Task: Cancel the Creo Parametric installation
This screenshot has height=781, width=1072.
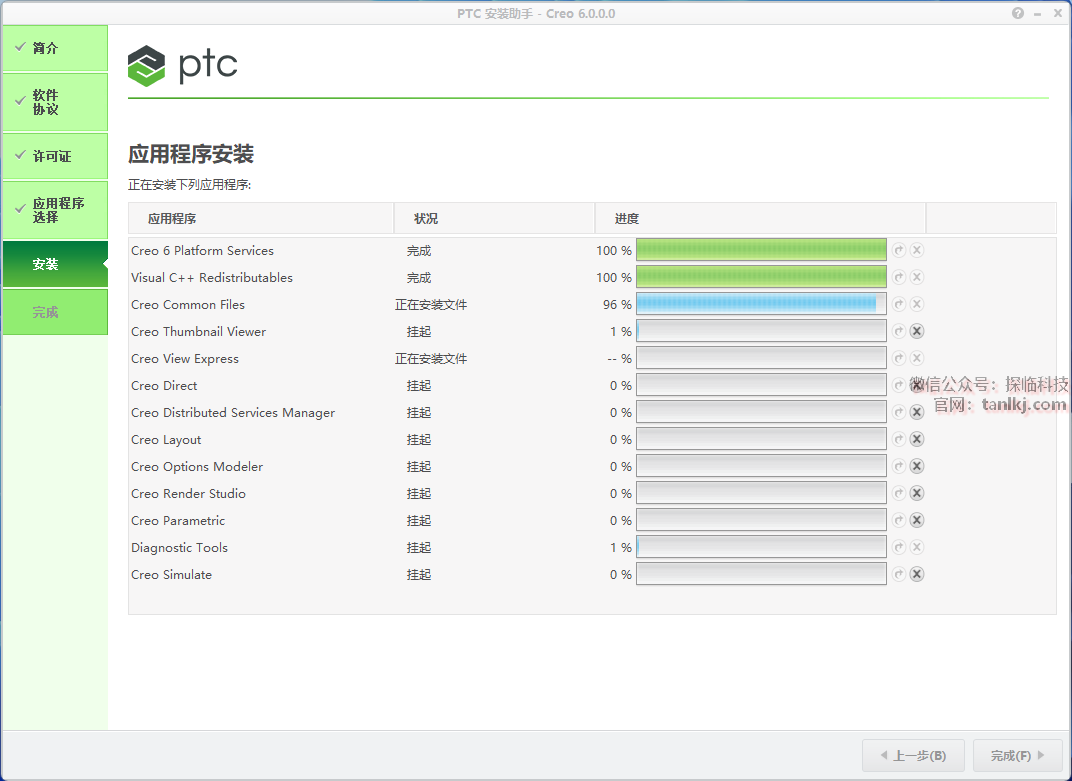Action: (x=917, y=521)
